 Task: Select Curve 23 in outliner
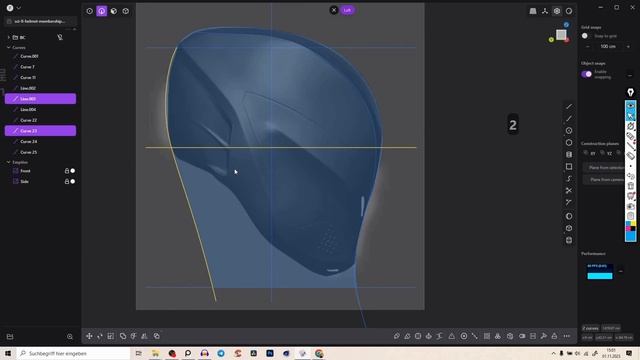(40, 131)
